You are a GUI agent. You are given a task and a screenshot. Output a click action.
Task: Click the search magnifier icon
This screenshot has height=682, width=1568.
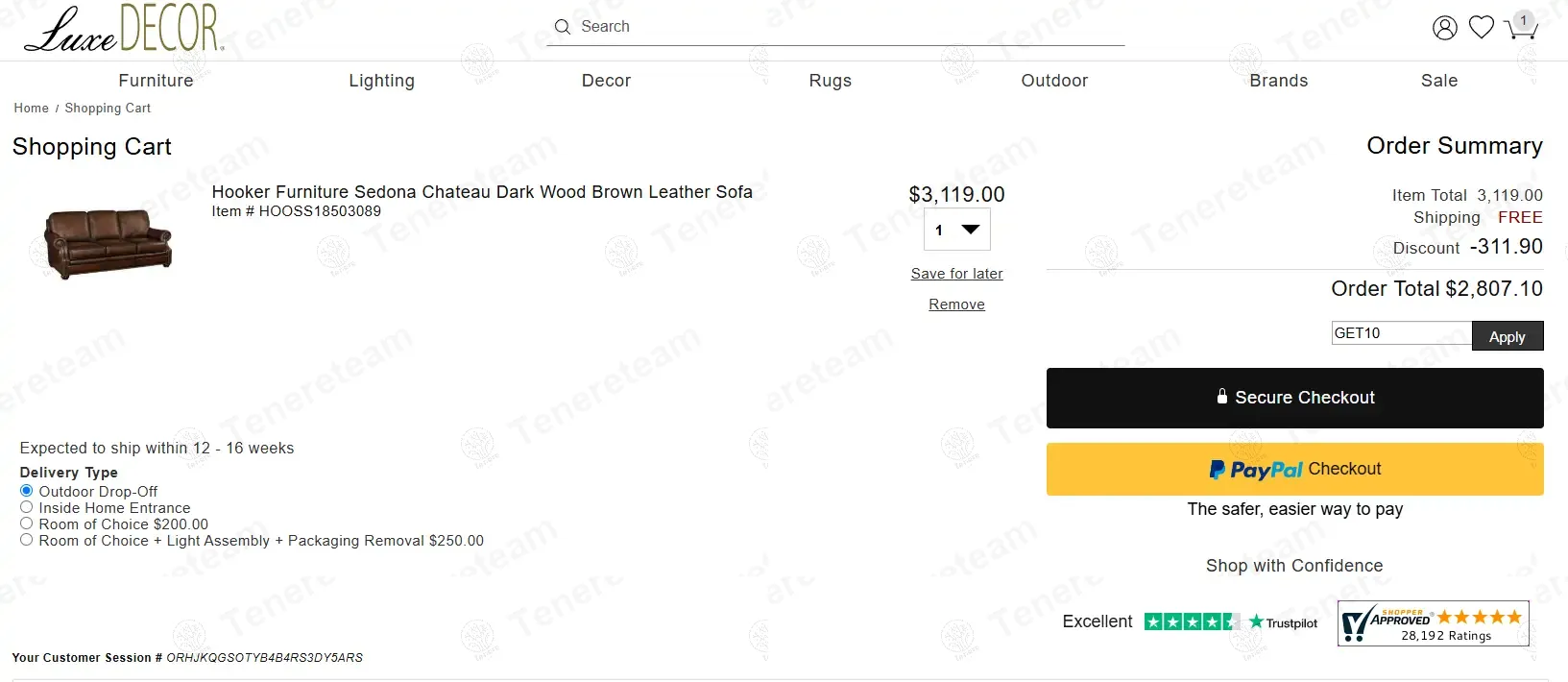[x=563, y=27]
